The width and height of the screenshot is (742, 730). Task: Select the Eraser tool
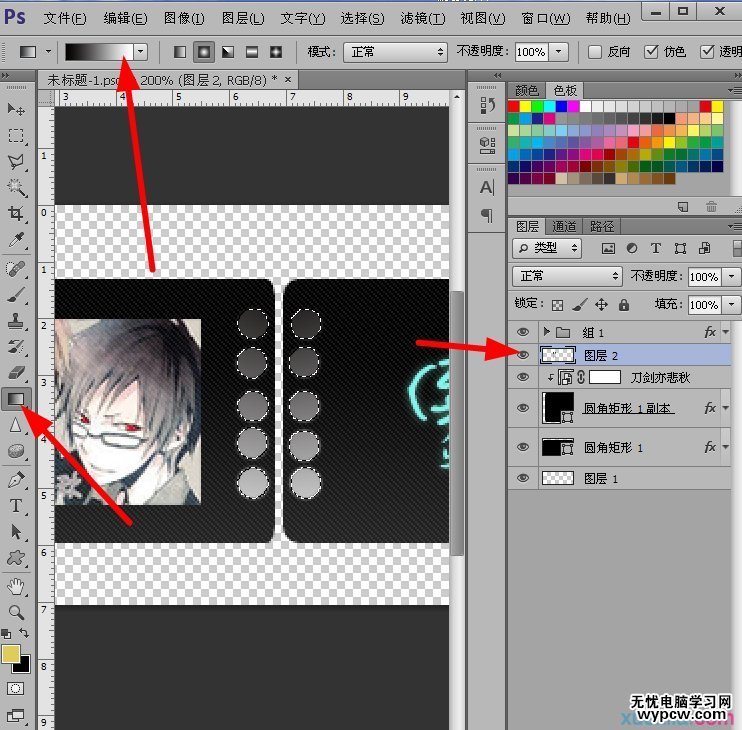coord(16,373)
